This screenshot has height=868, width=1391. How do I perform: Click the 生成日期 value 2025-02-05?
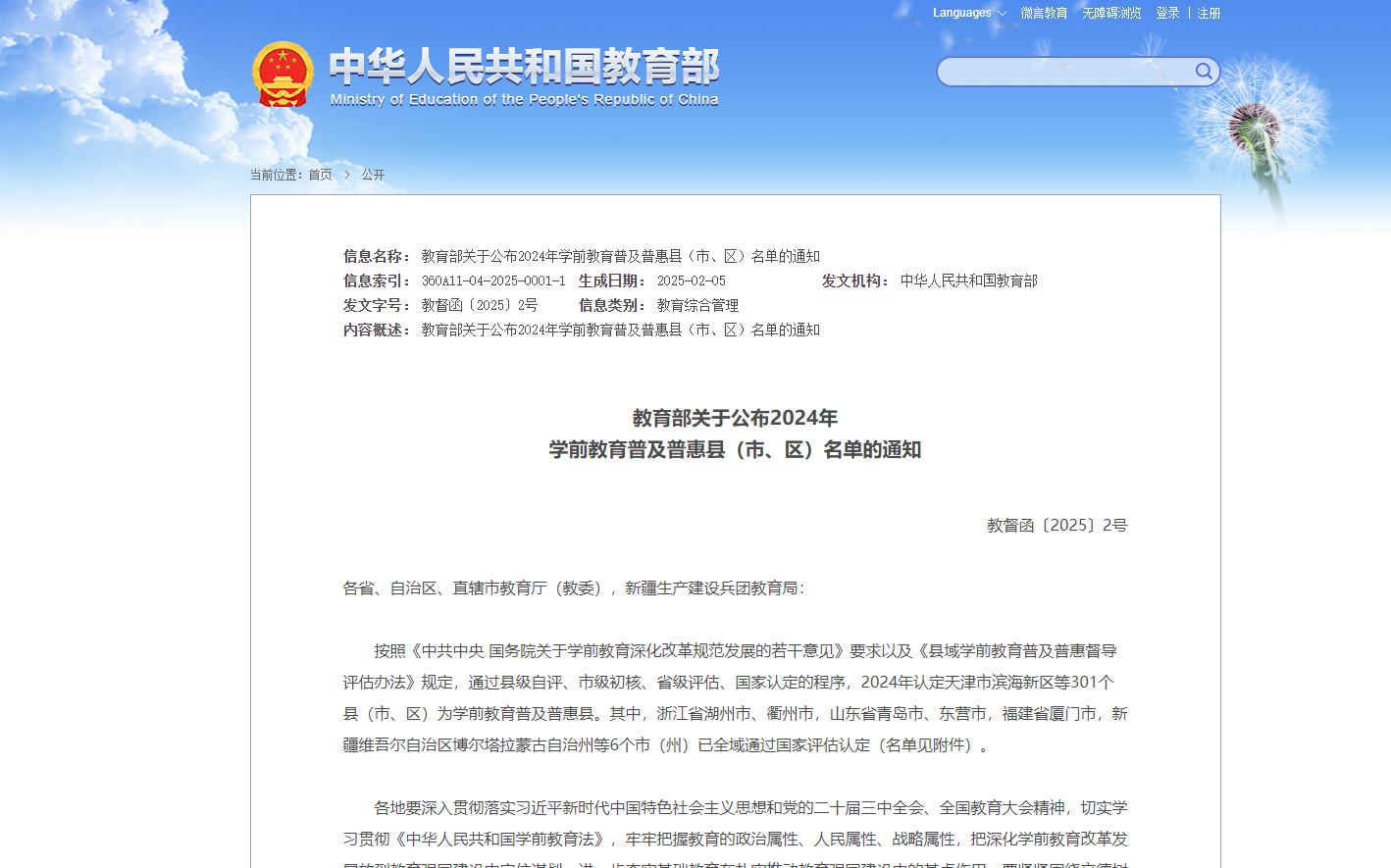coord(692,281)
